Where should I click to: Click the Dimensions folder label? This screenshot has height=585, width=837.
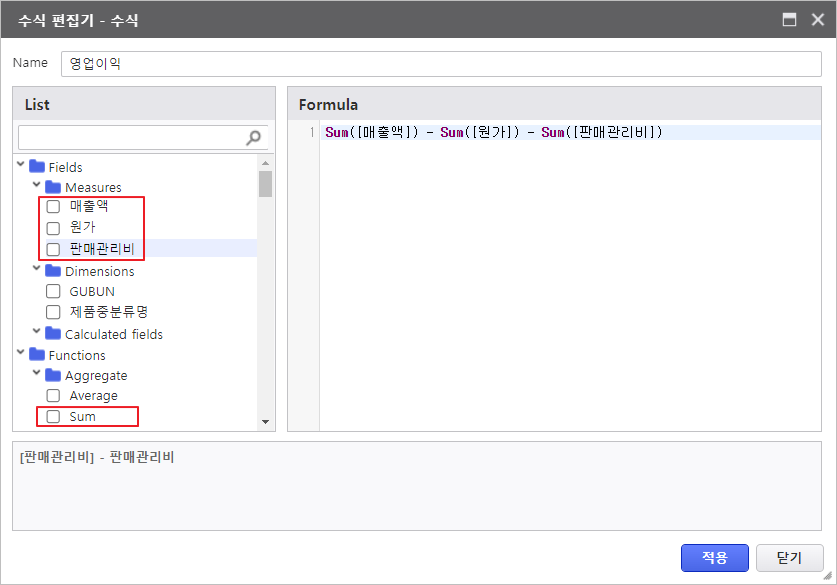pos(100,271)
